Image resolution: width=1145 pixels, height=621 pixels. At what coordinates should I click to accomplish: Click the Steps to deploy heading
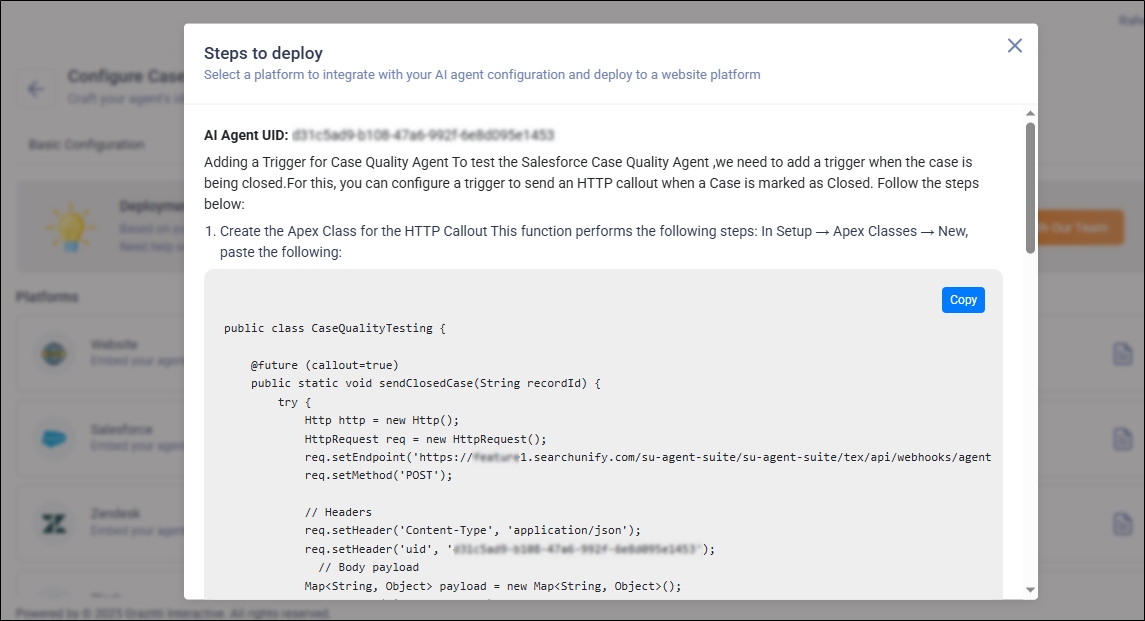[263, 53]
